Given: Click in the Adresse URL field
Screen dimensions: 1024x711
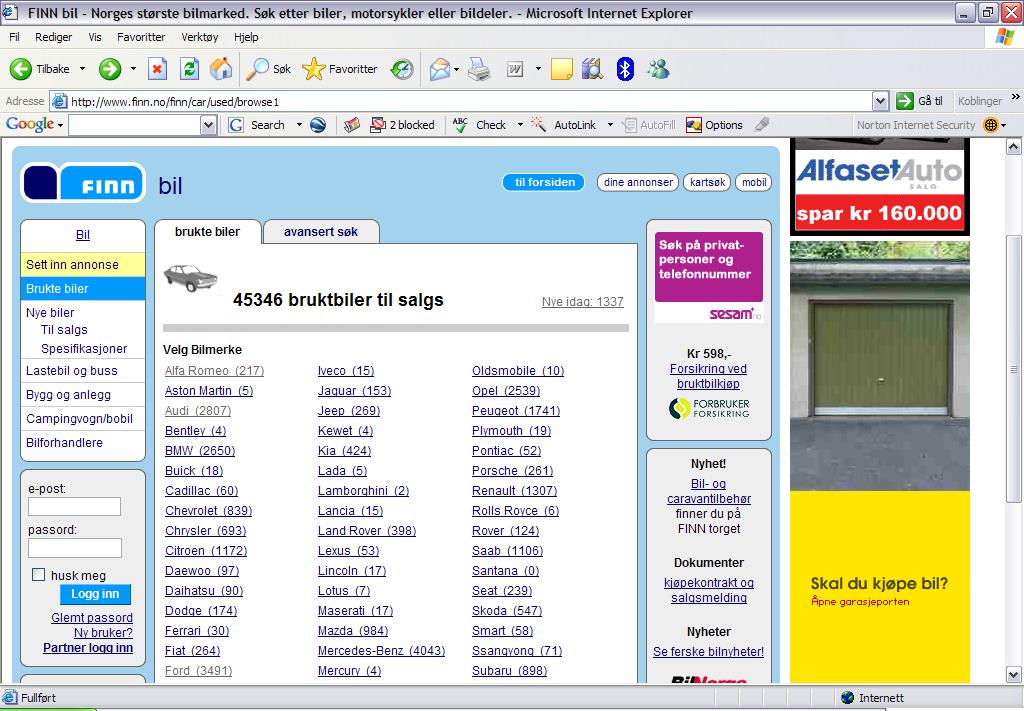Looking at the screenshot, I should click(460, 101).
